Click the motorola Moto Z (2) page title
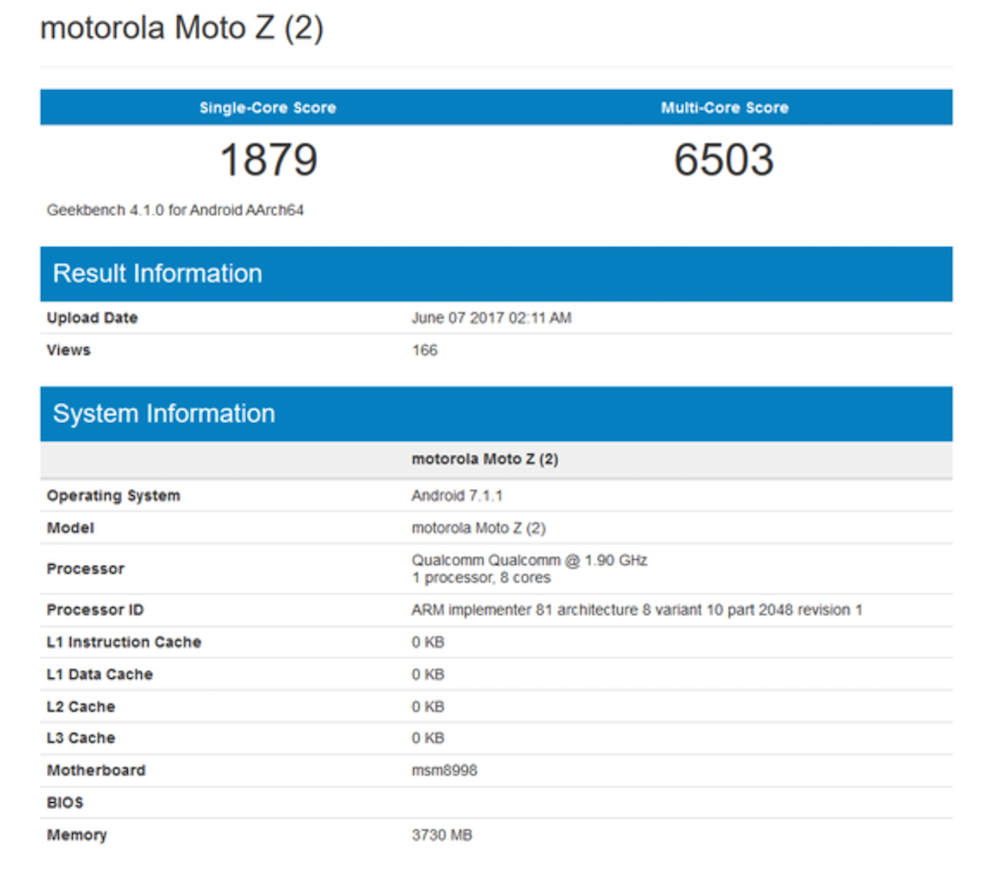 (x=181, y=29)
